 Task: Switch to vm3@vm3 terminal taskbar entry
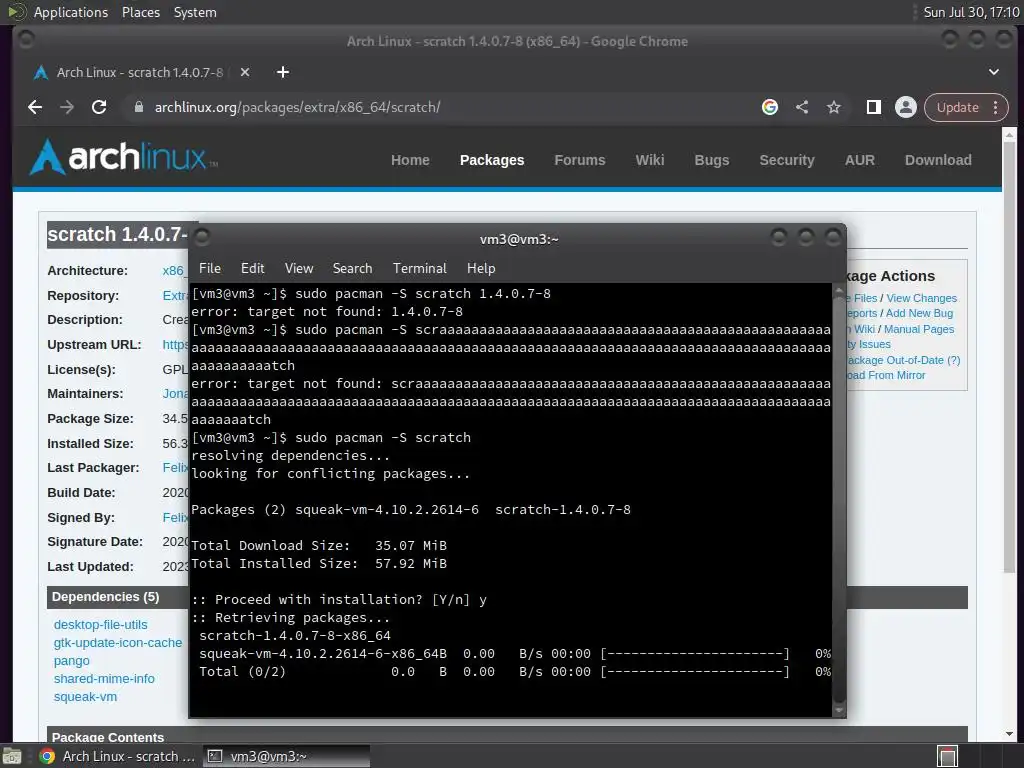coord(286,756)
